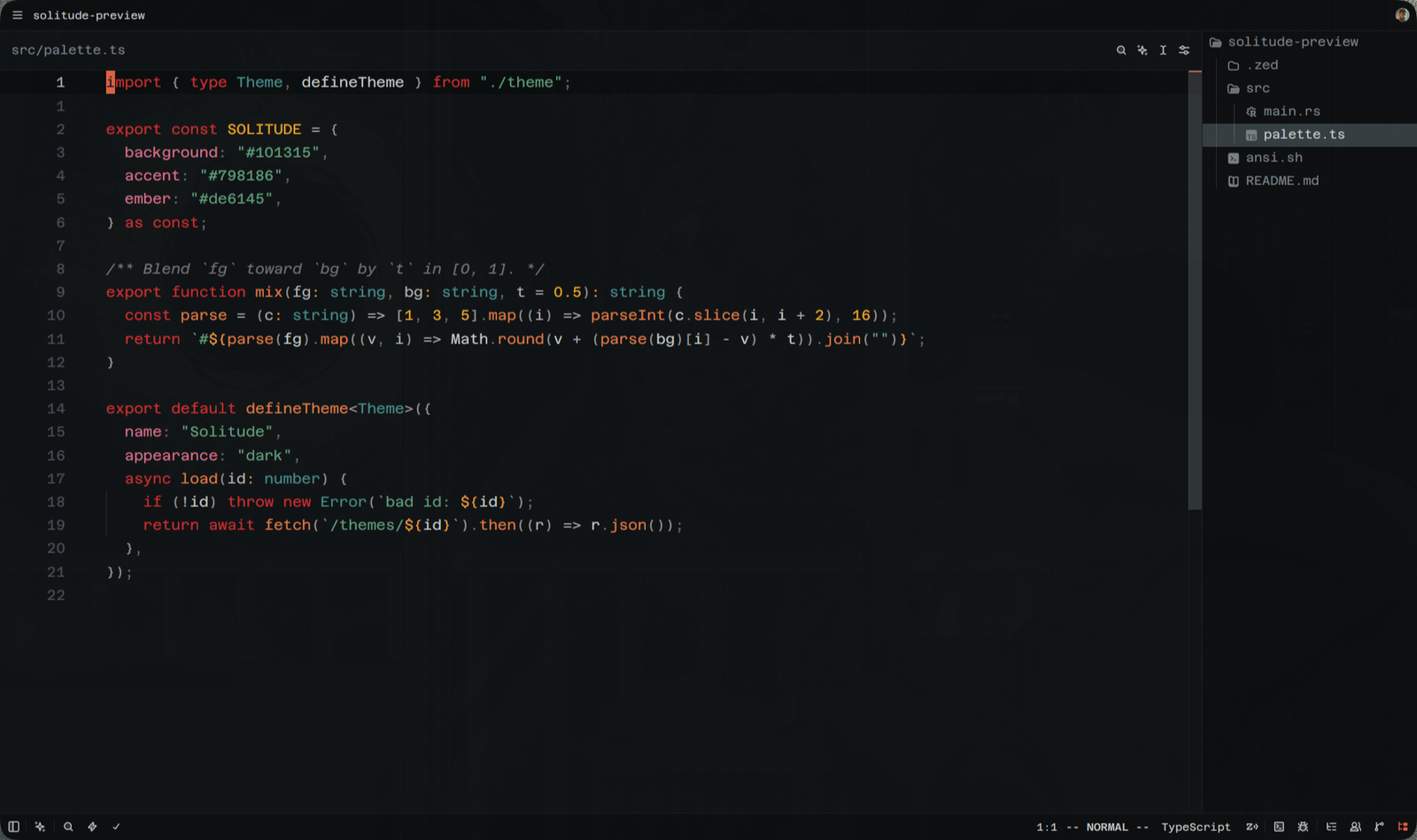The image size is (1417, 840).
Task: Click the solitude-preview project title
Action: pos(89,15)
